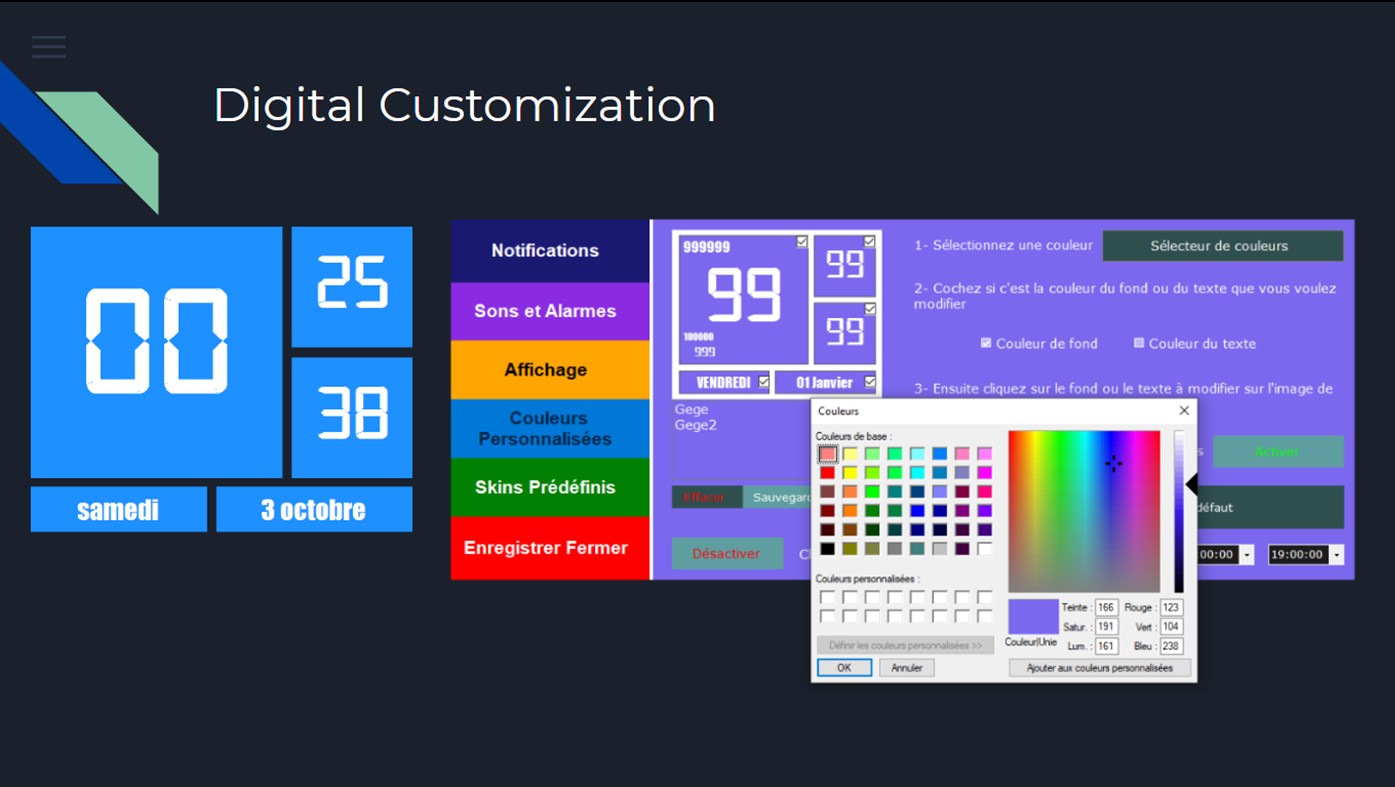Screen dimensions: 1395x787
Task: Open the hamburger menu icon top-left
Action: 48,46
